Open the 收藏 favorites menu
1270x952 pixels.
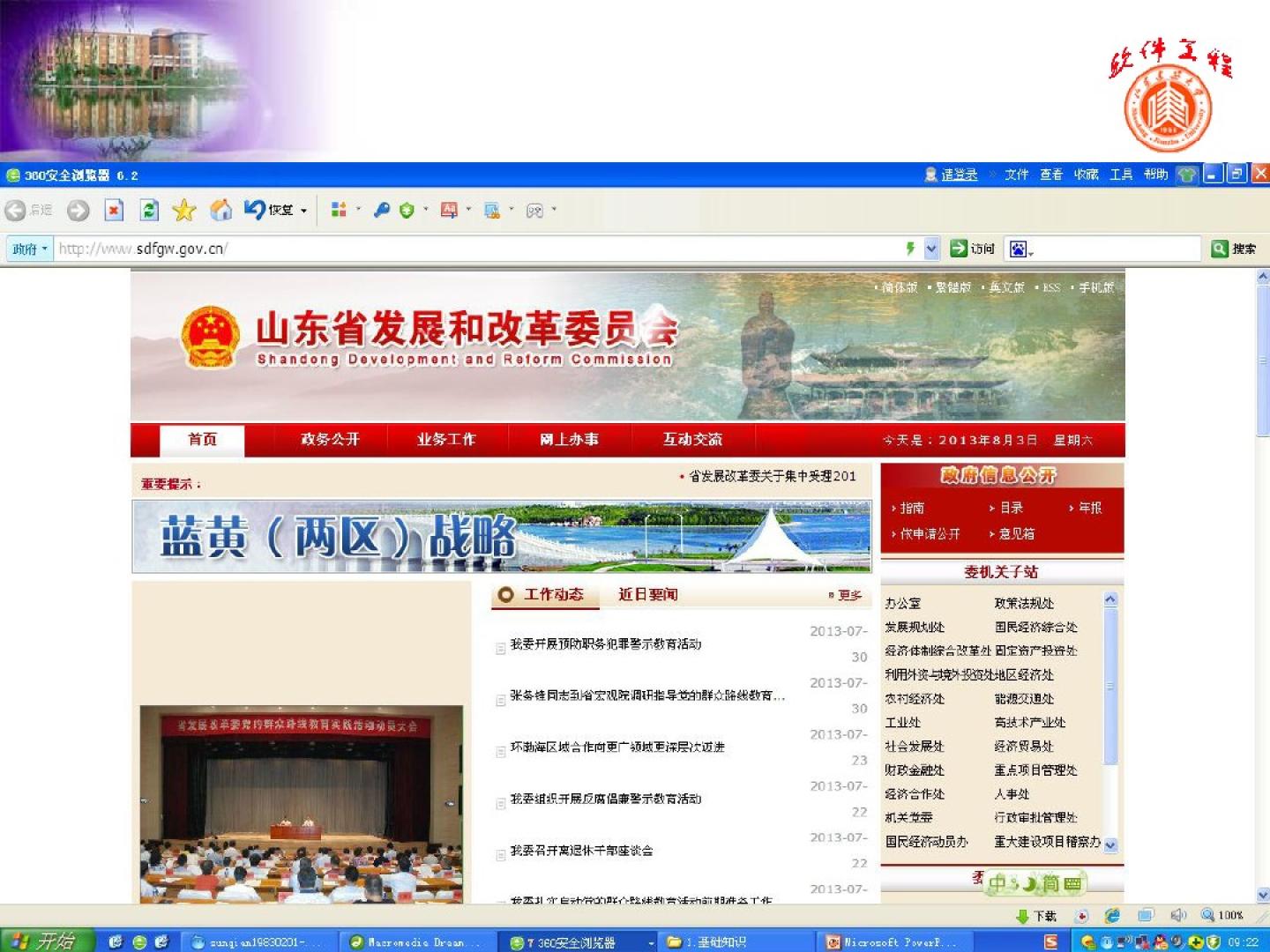click(1086, 175)
